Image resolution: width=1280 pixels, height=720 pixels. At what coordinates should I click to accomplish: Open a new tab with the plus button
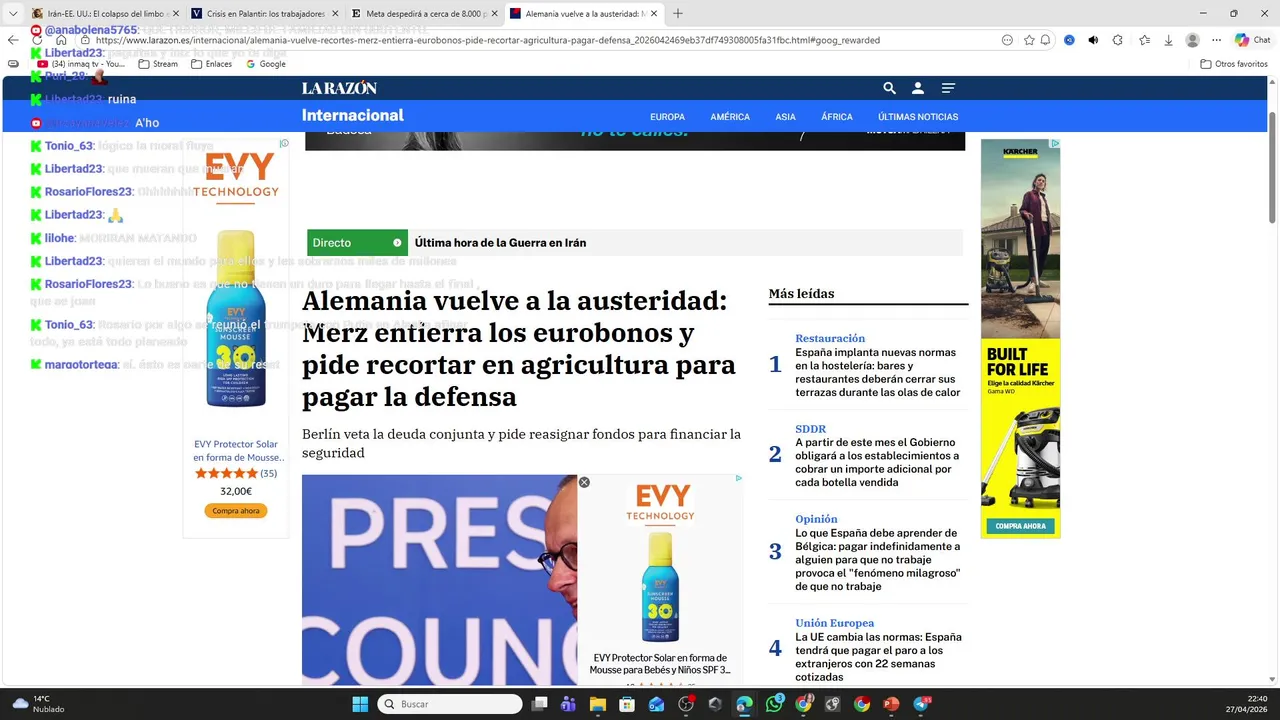pos(678,14)
